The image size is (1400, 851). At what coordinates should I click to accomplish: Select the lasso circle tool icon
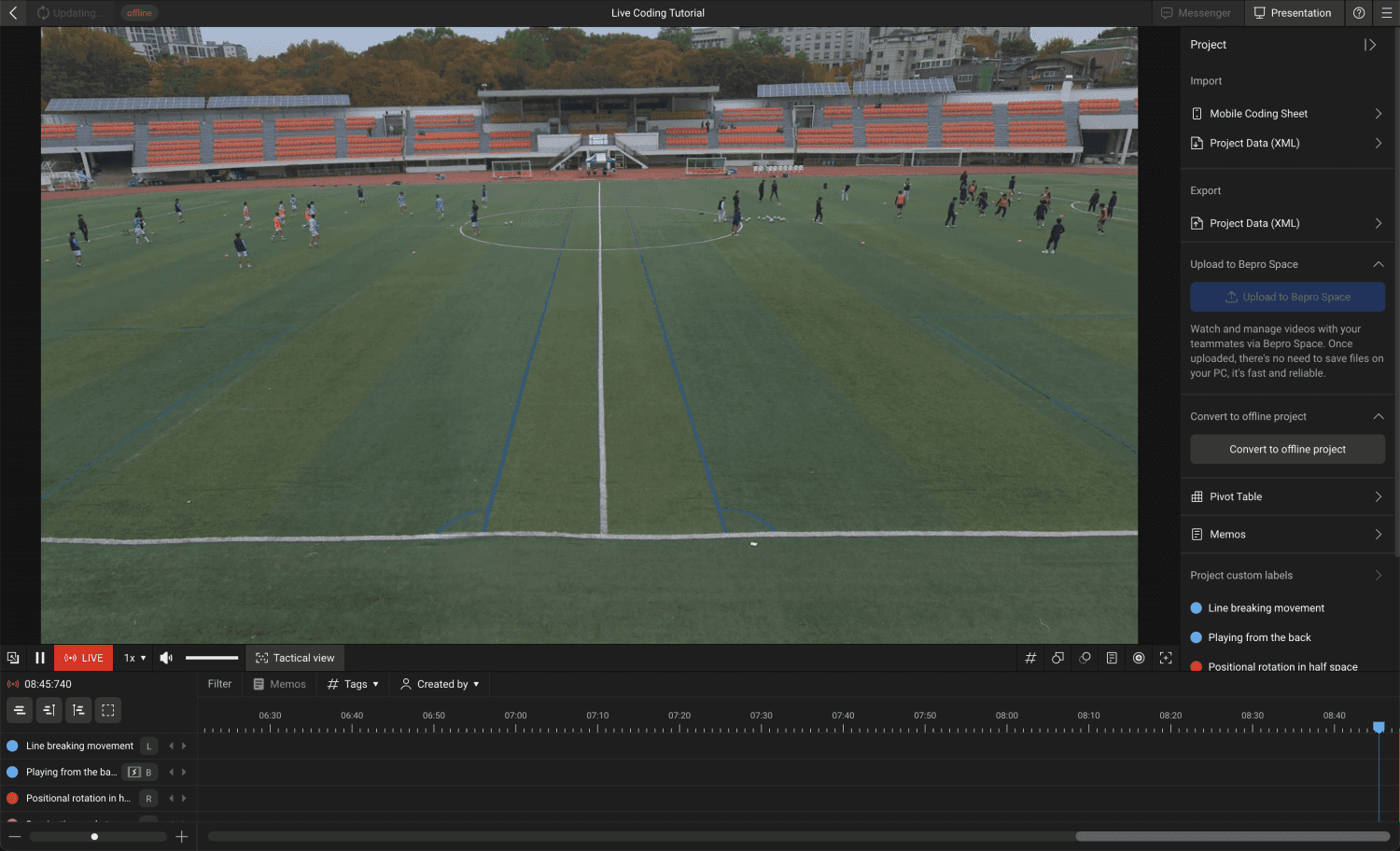[x=1085, y=658]
